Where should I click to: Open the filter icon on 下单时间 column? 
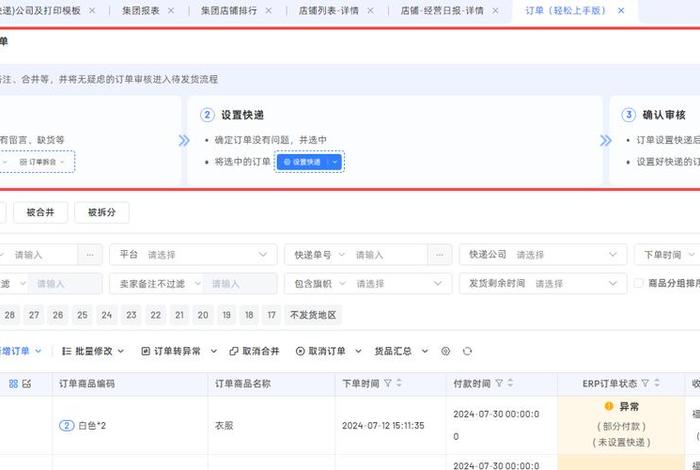(388, 383)
